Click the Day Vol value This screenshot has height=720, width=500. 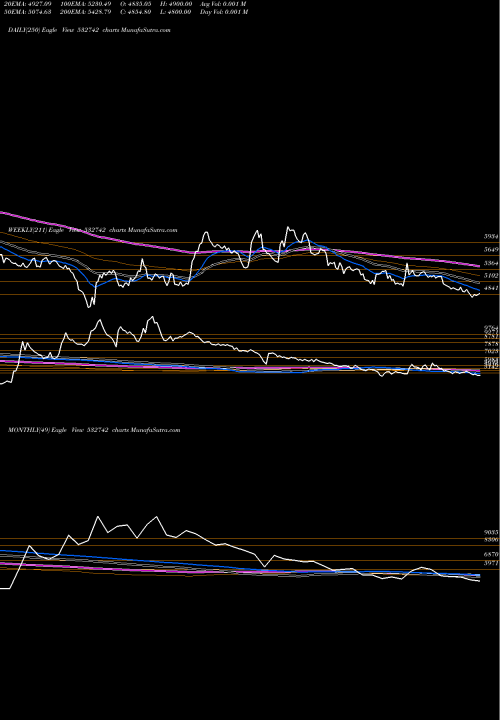[x=224, y=11]
